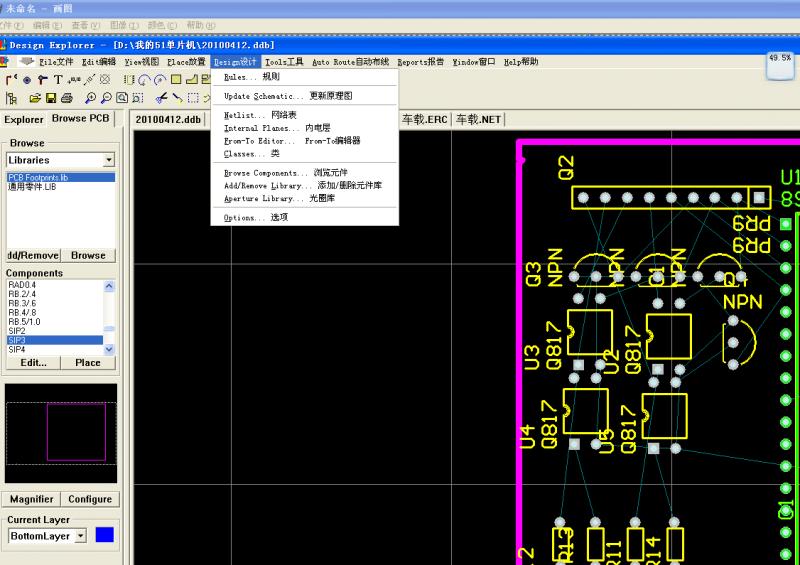Click the Save floppy disk icon
The image size is (800, 565).
pyautogui.click(x=51, y=98)
